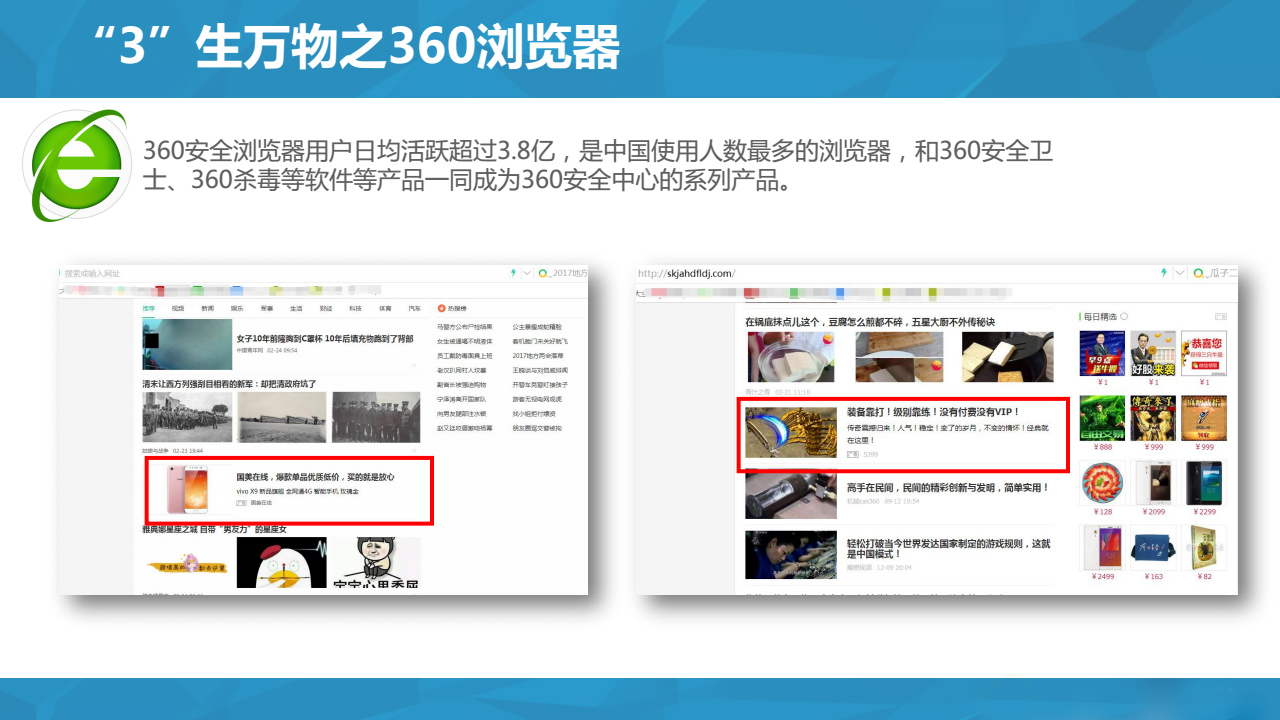The image size is (1280, 720).
Task: Click the 2017地方两会落幕 hot search link
Action: [538, 355]
